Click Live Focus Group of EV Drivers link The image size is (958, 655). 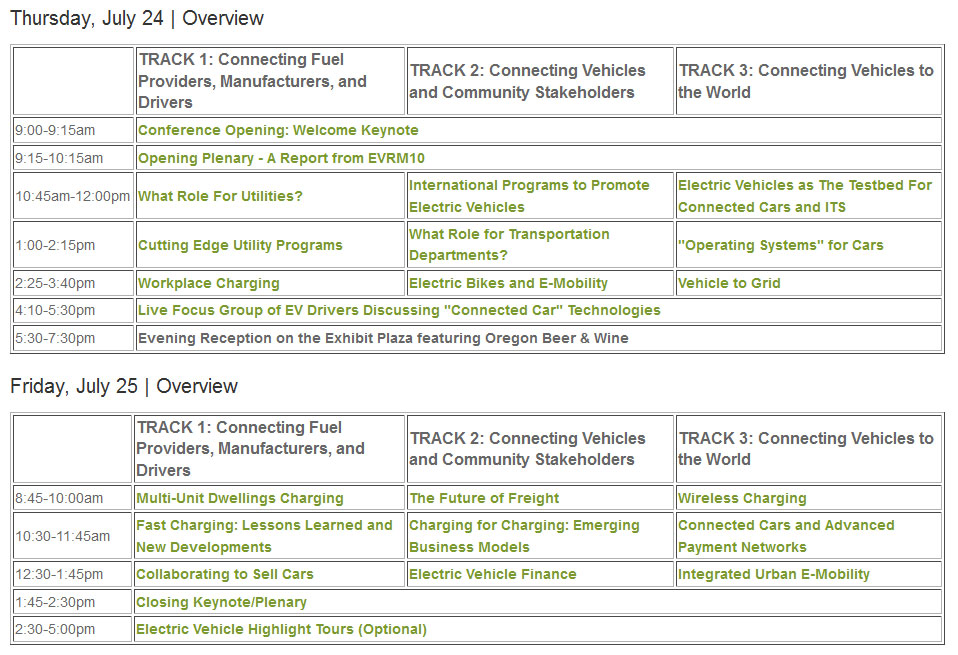coord(399,310)
